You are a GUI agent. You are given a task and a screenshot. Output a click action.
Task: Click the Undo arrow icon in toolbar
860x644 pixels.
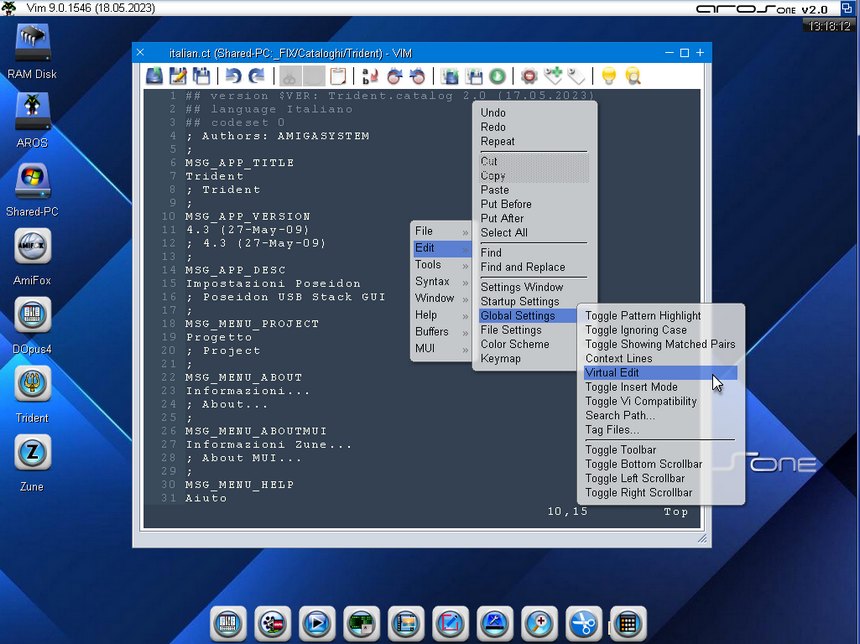point(233,76)
